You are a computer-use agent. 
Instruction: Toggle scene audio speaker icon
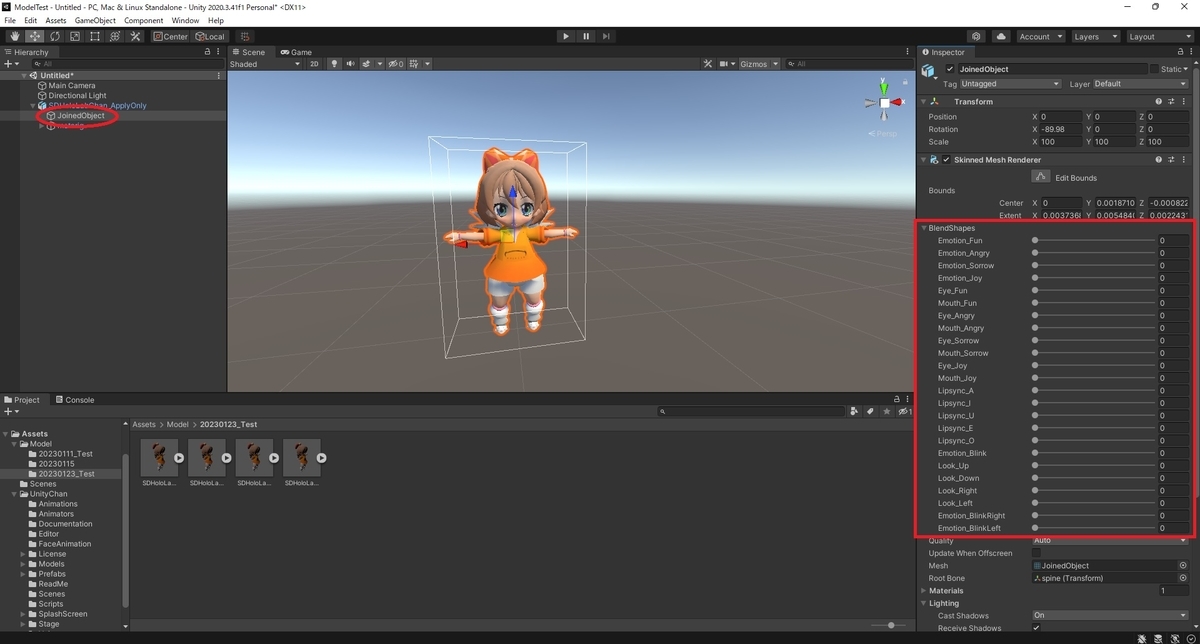pyautogui.click(x=351, y=64)
